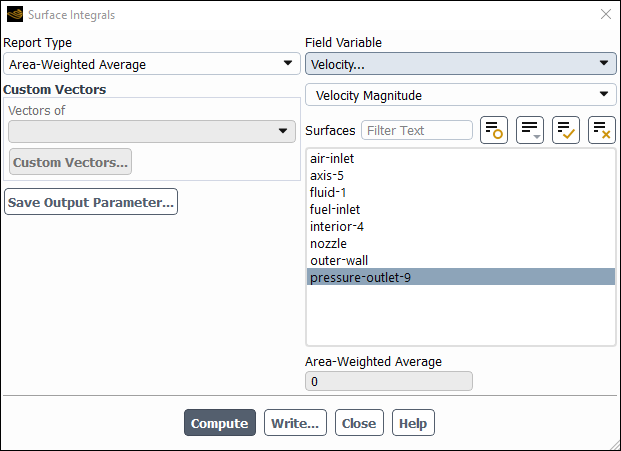This screenshot has width=621, height=451.
Task: Close the Surface Integrals dialog window
Action: tap(606, 15)
